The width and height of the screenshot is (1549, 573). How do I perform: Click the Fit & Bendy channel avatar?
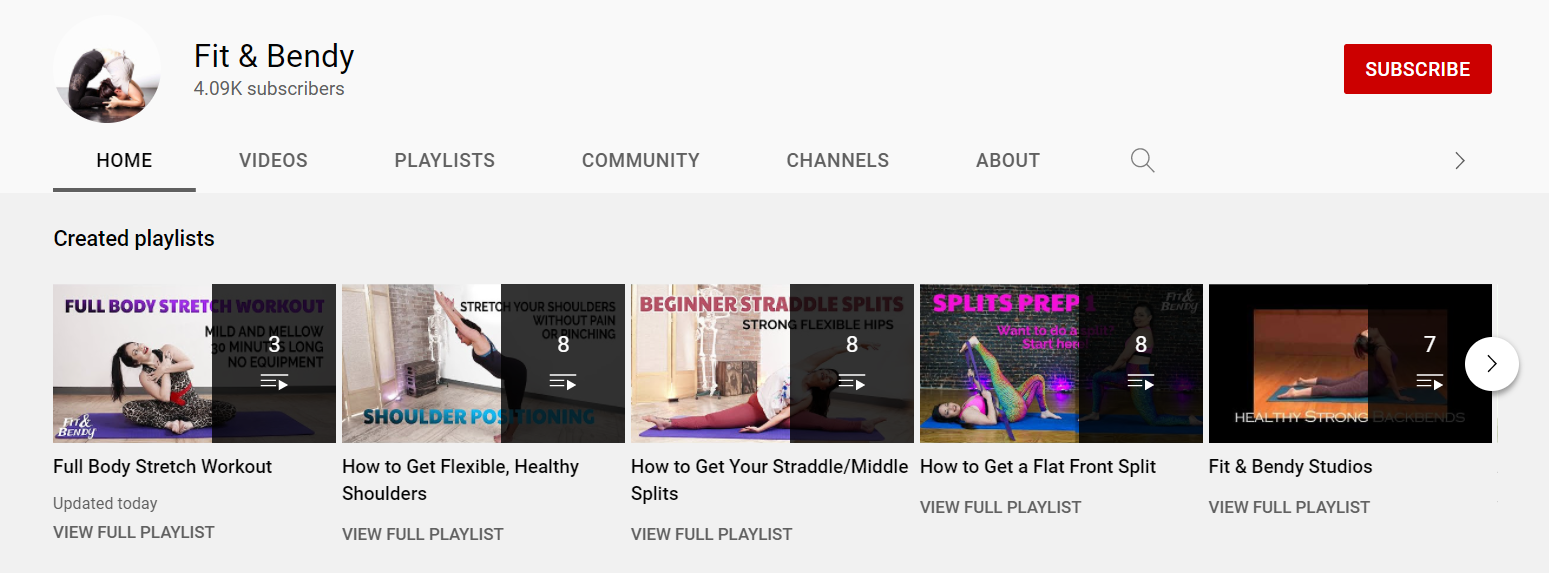point(107,70)
